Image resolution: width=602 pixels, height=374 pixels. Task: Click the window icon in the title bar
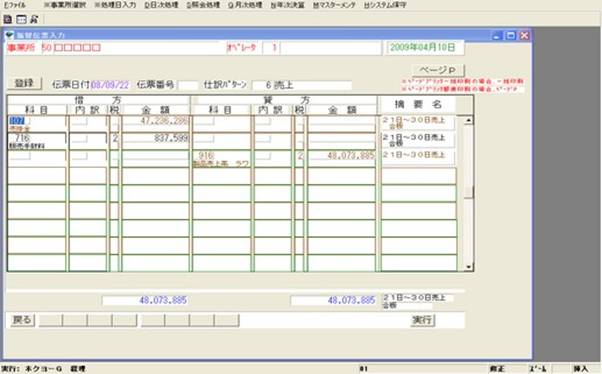point(9,35)
